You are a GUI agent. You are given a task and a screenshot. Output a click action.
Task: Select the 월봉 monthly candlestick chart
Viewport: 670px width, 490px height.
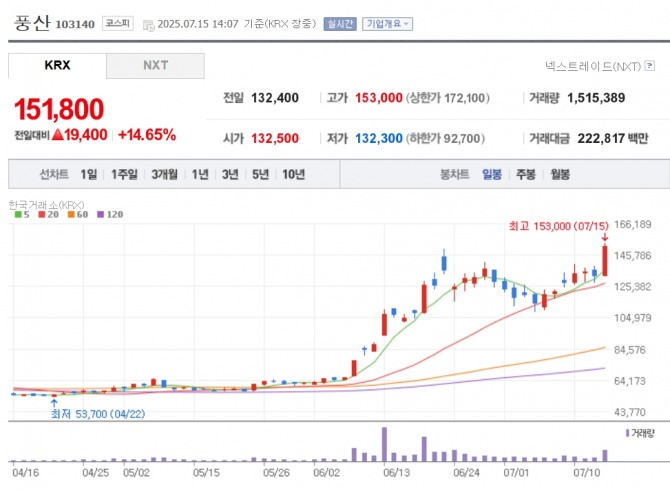(560, 174)
